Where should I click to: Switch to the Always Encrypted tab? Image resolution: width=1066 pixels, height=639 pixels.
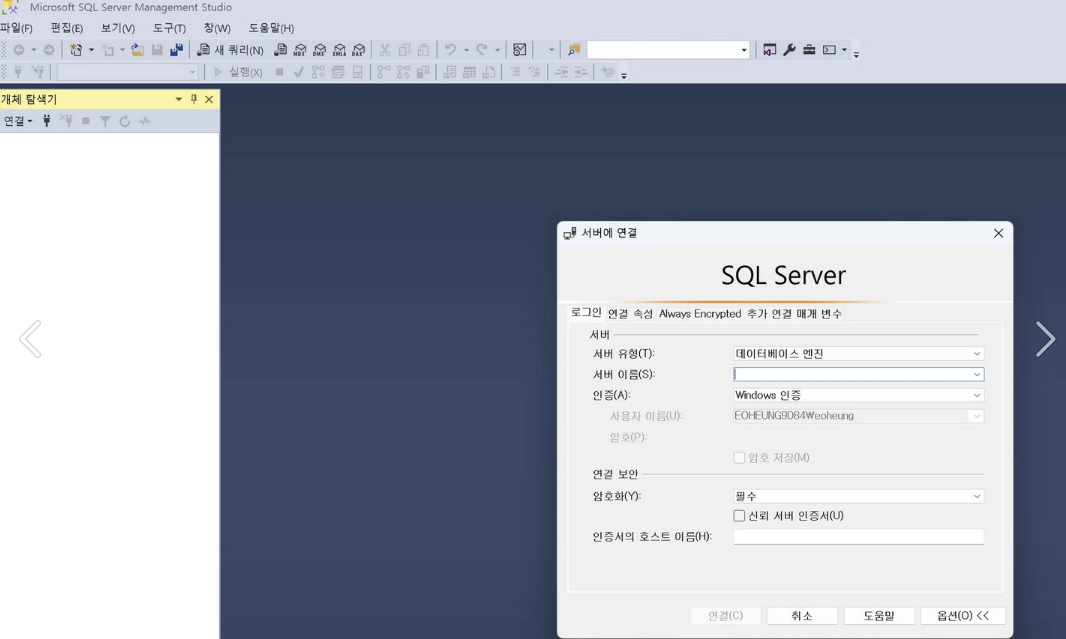click(x=700, y=313)
